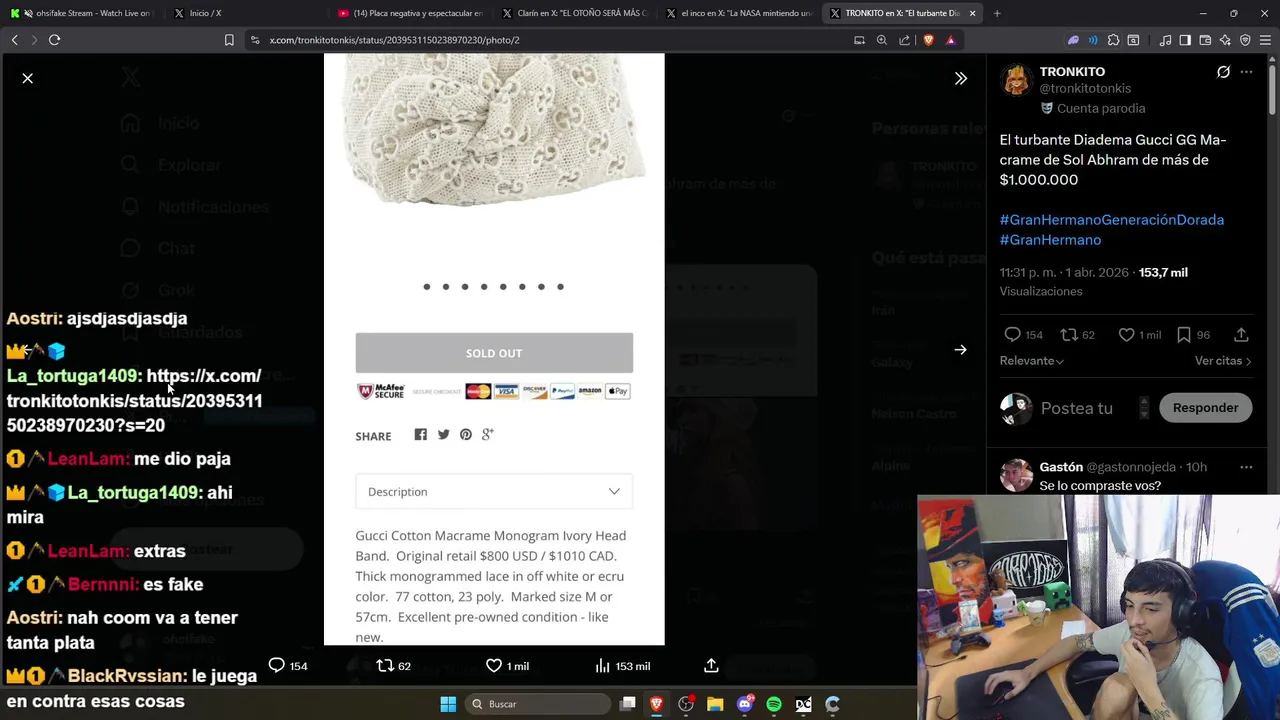The image size is (1280, 720).
Task: Open the three-dot menu on TRONKITO's post
Action: [1246, 72]
